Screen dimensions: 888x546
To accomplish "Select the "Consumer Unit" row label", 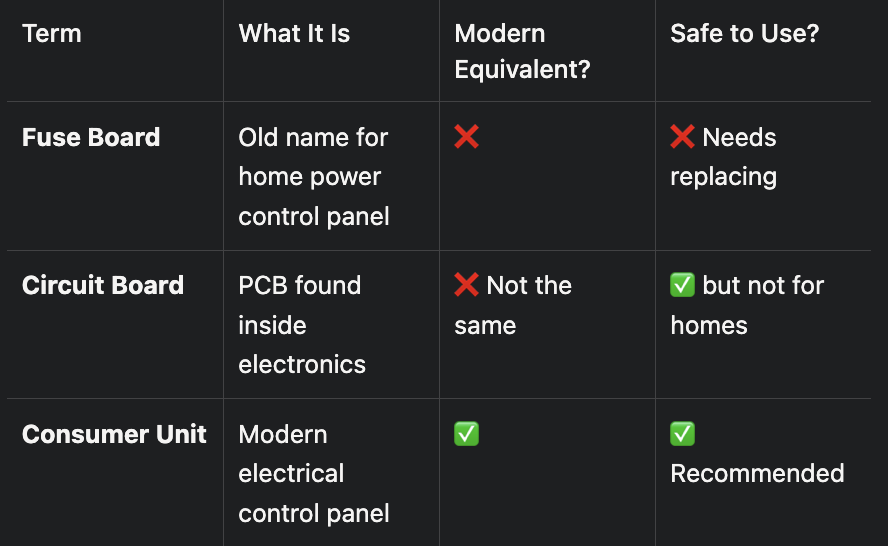I will pos(114,434).
